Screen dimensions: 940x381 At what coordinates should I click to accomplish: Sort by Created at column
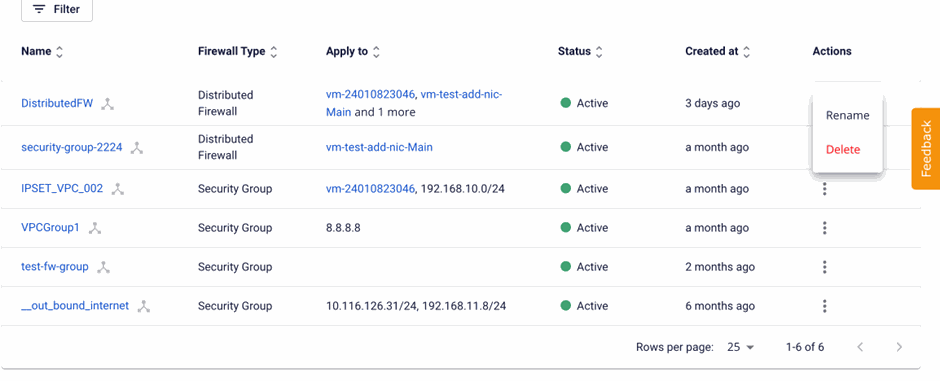(746, 52)
